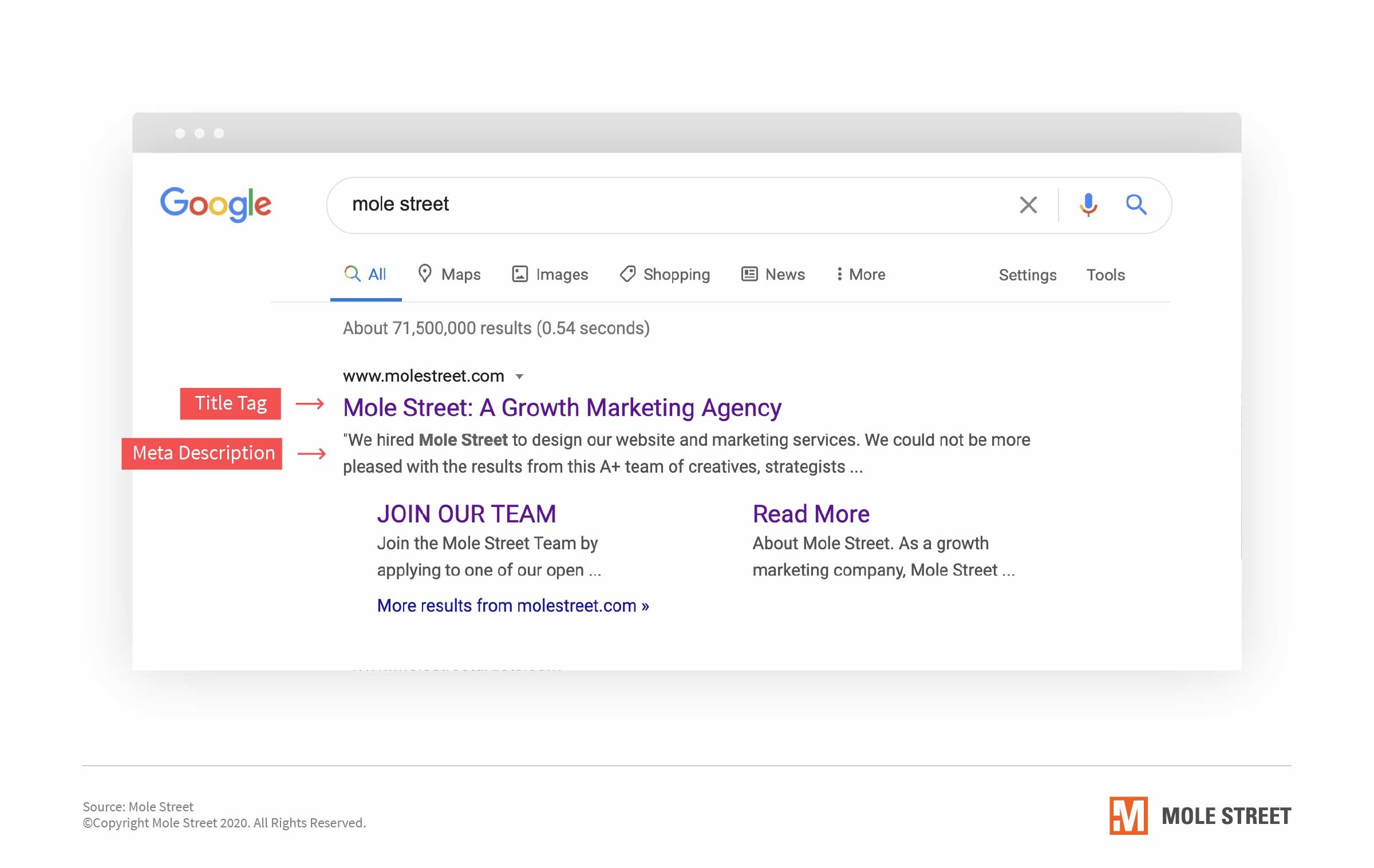Click 'More results from molestreet.com »'
Screen dimensions: 1374x868
click(513, 605)
